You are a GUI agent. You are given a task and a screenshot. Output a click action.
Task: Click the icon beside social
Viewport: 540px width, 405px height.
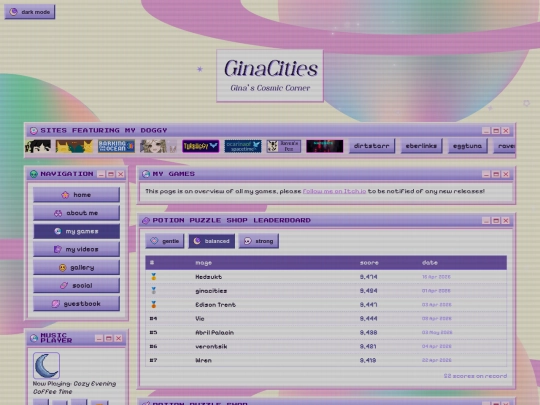64,285
